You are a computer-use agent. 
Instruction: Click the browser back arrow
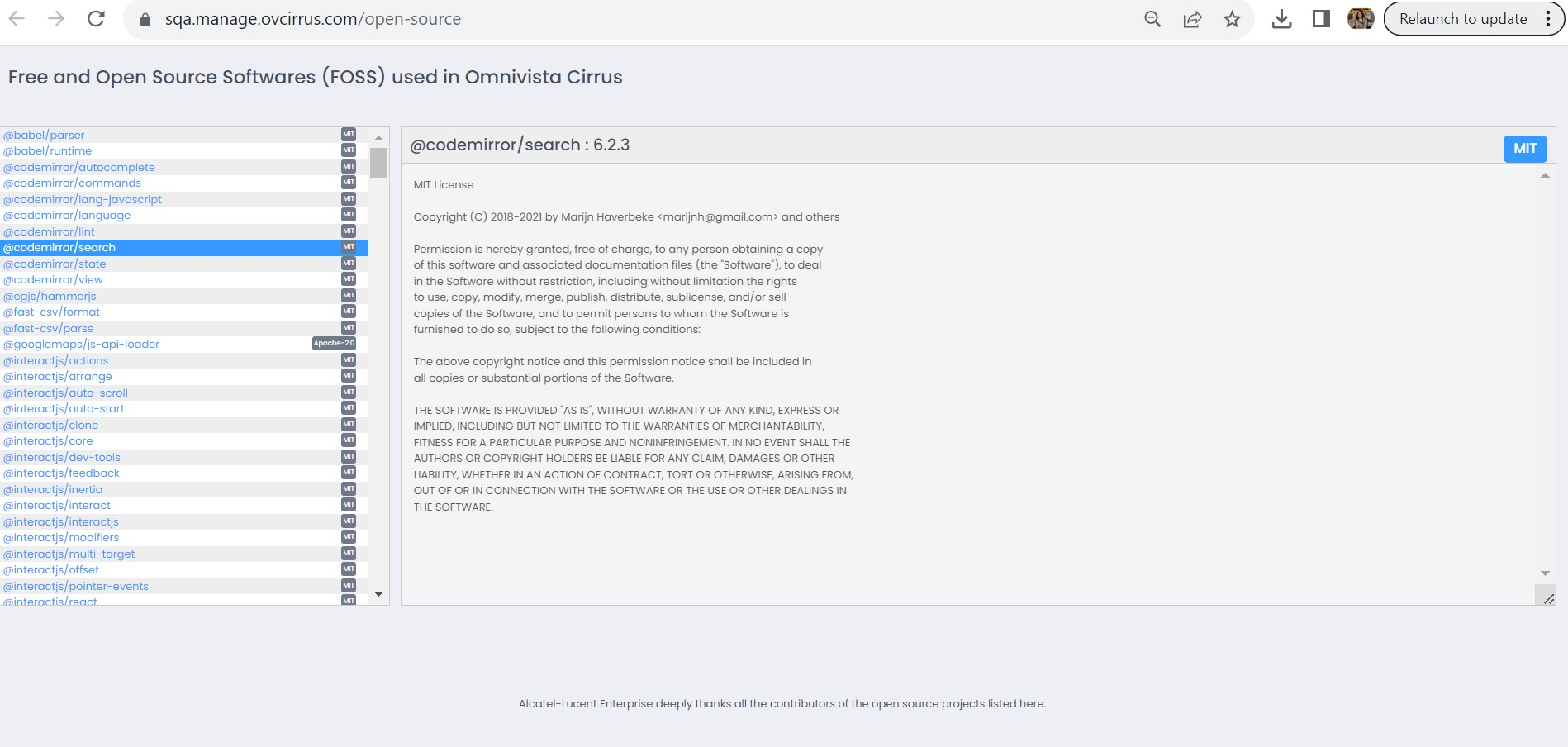click(x=17, y=19)
